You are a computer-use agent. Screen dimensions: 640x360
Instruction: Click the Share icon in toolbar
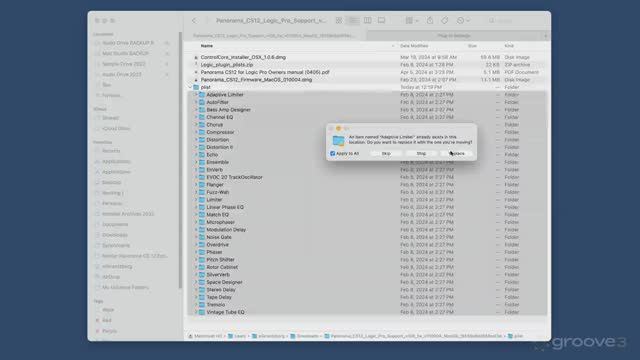(430, 20)
